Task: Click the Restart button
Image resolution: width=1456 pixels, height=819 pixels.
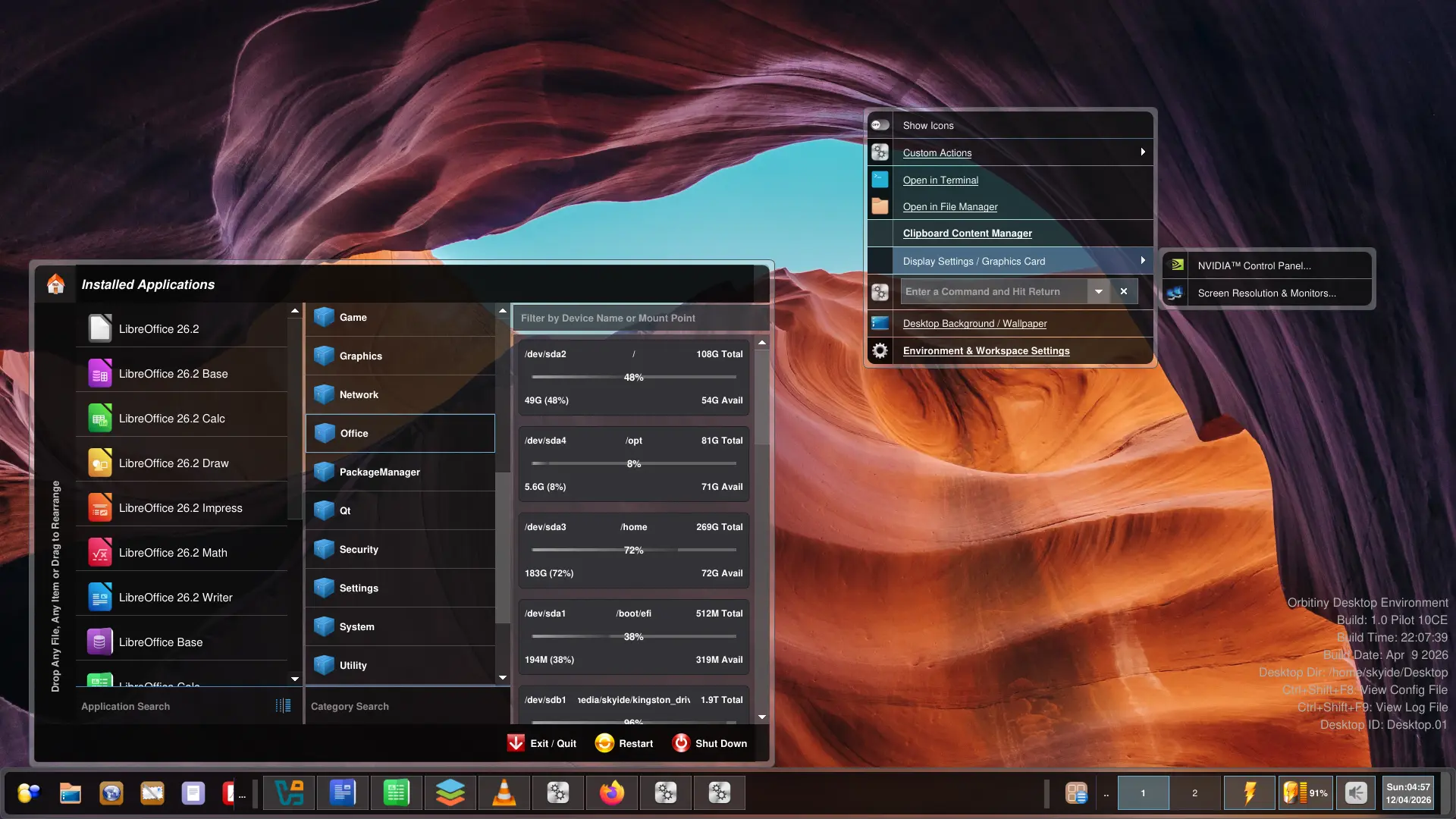Action: pyautogui.click(x=624, y=743)
